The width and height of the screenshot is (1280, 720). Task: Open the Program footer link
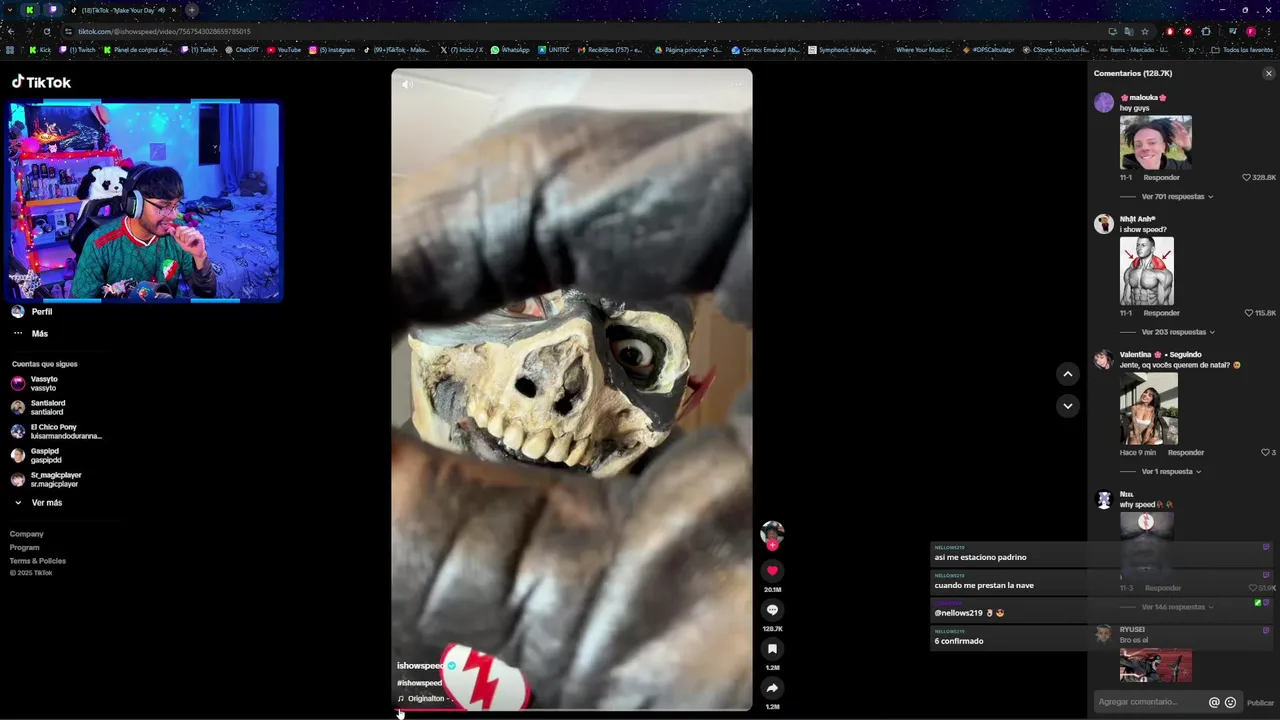coord(25,548)
